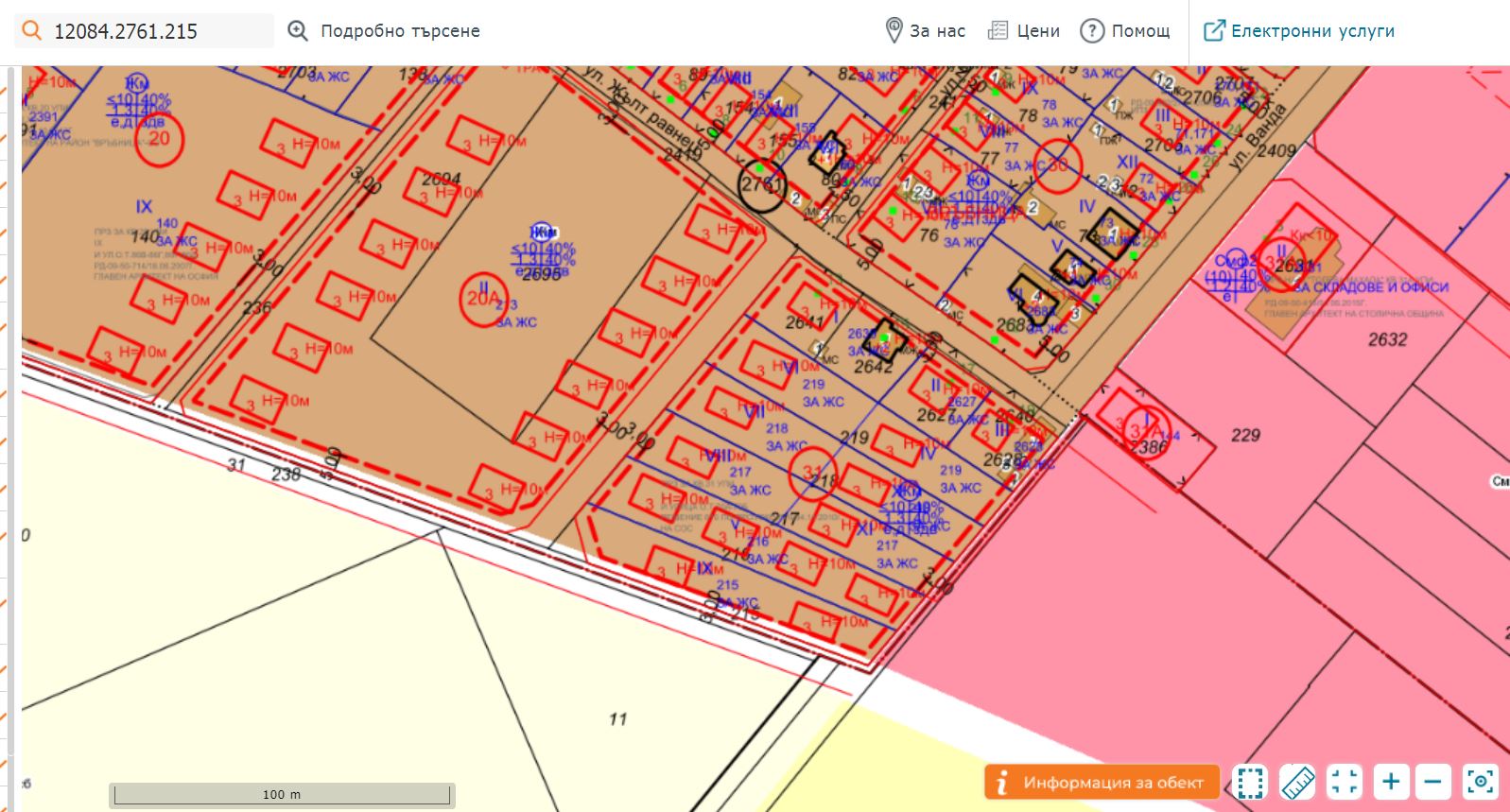Click parcel label 238 on the map
The width and height of the screenshot is (1510, 812).
(286, 475)
